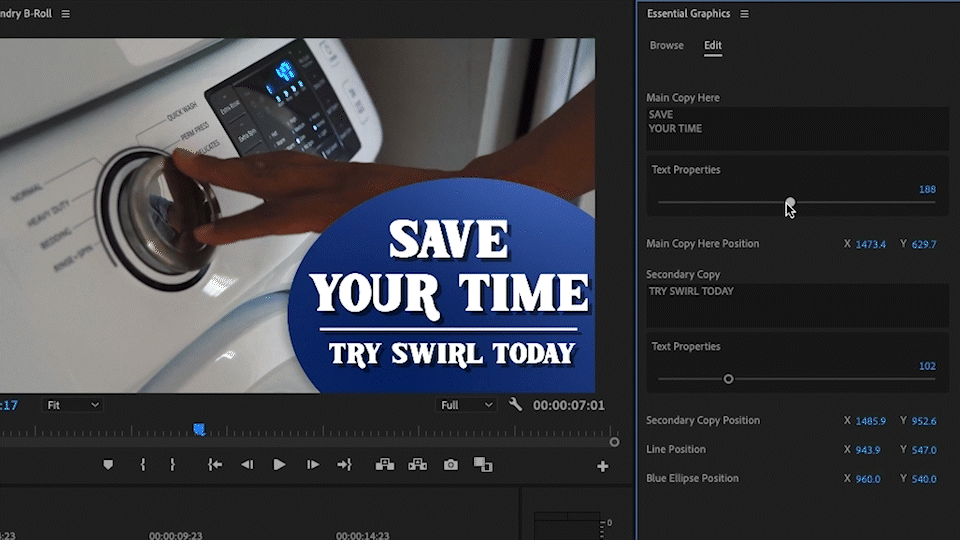Click the Extract button
Viewport: 960px width, 540px height.
pos(418,465)
